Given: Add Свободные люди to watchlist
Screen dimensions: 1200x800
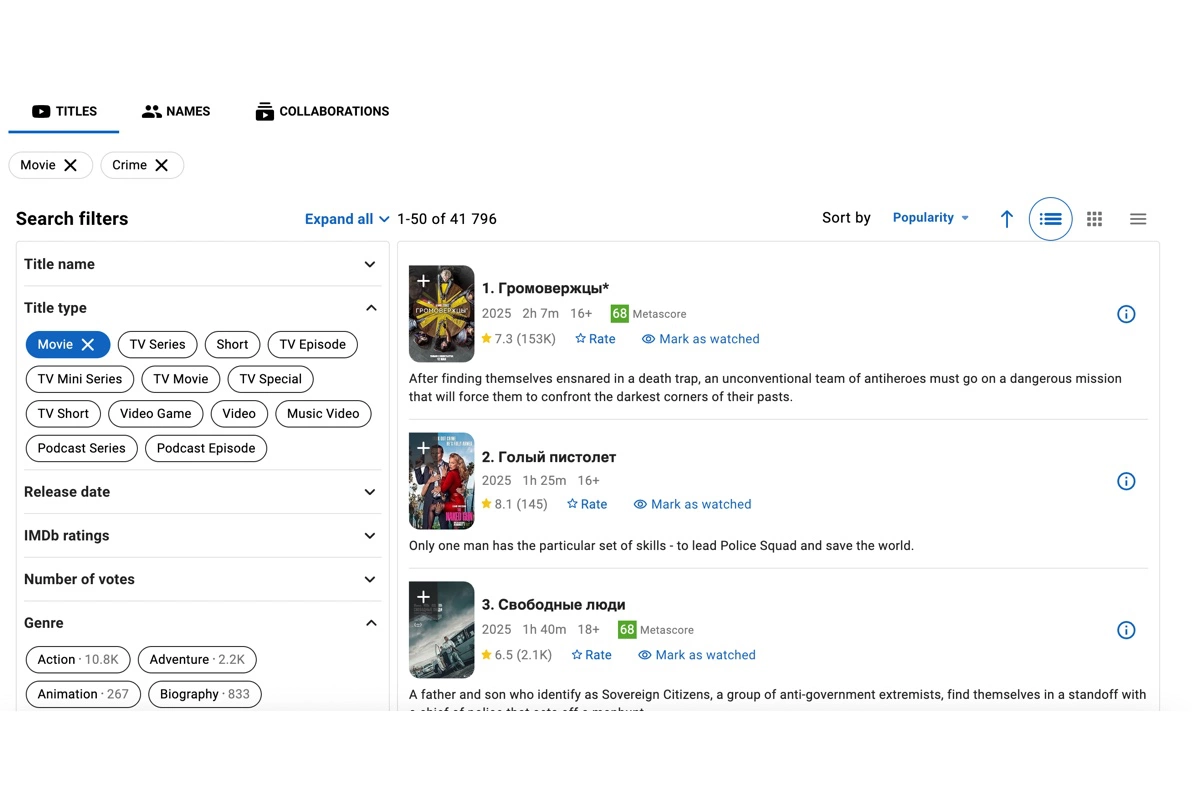Looking at the screenshot, I should 423,597.
